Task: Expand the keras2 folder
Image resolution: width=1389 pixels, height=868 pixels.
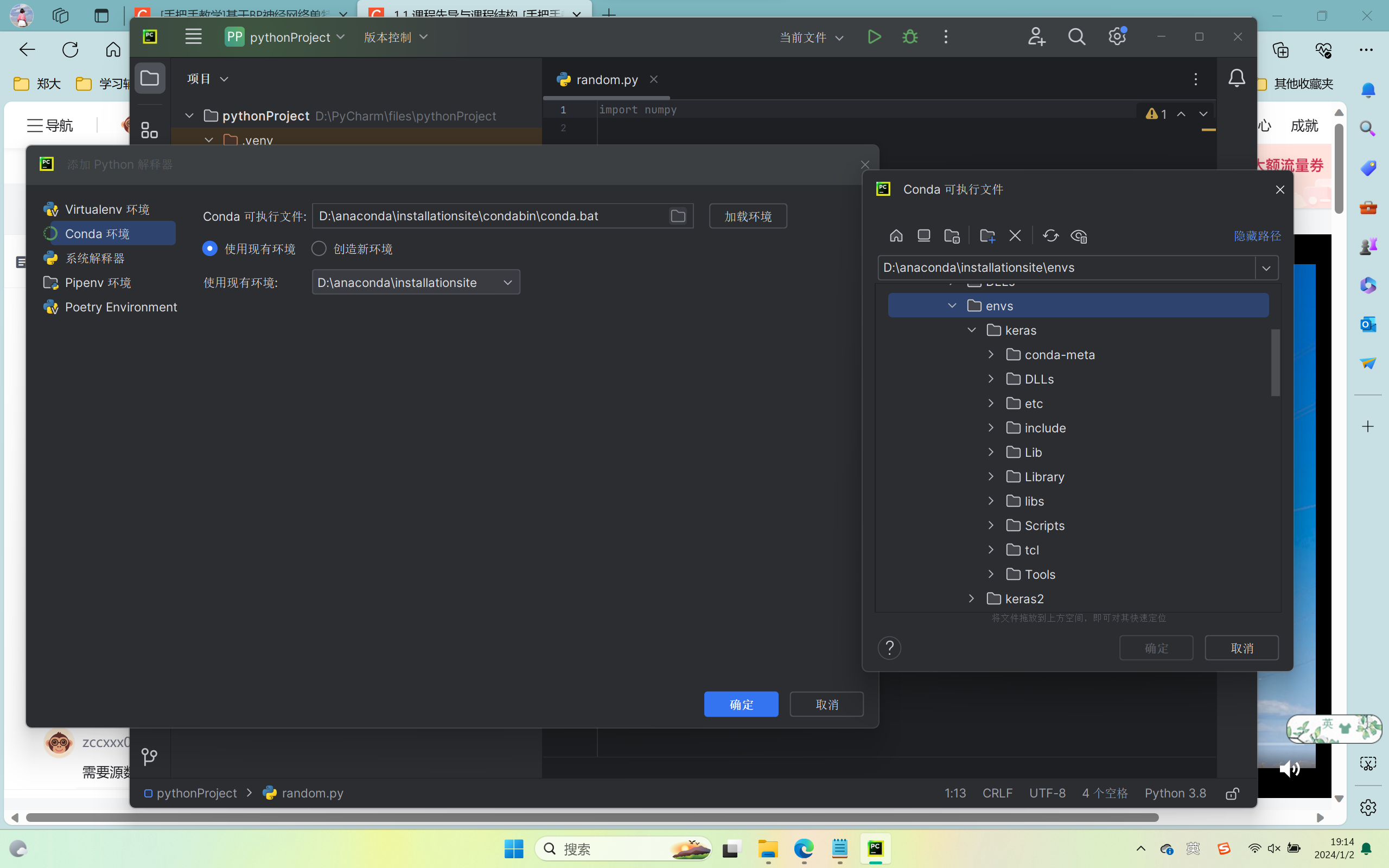Action: click(x=971, y=599)
